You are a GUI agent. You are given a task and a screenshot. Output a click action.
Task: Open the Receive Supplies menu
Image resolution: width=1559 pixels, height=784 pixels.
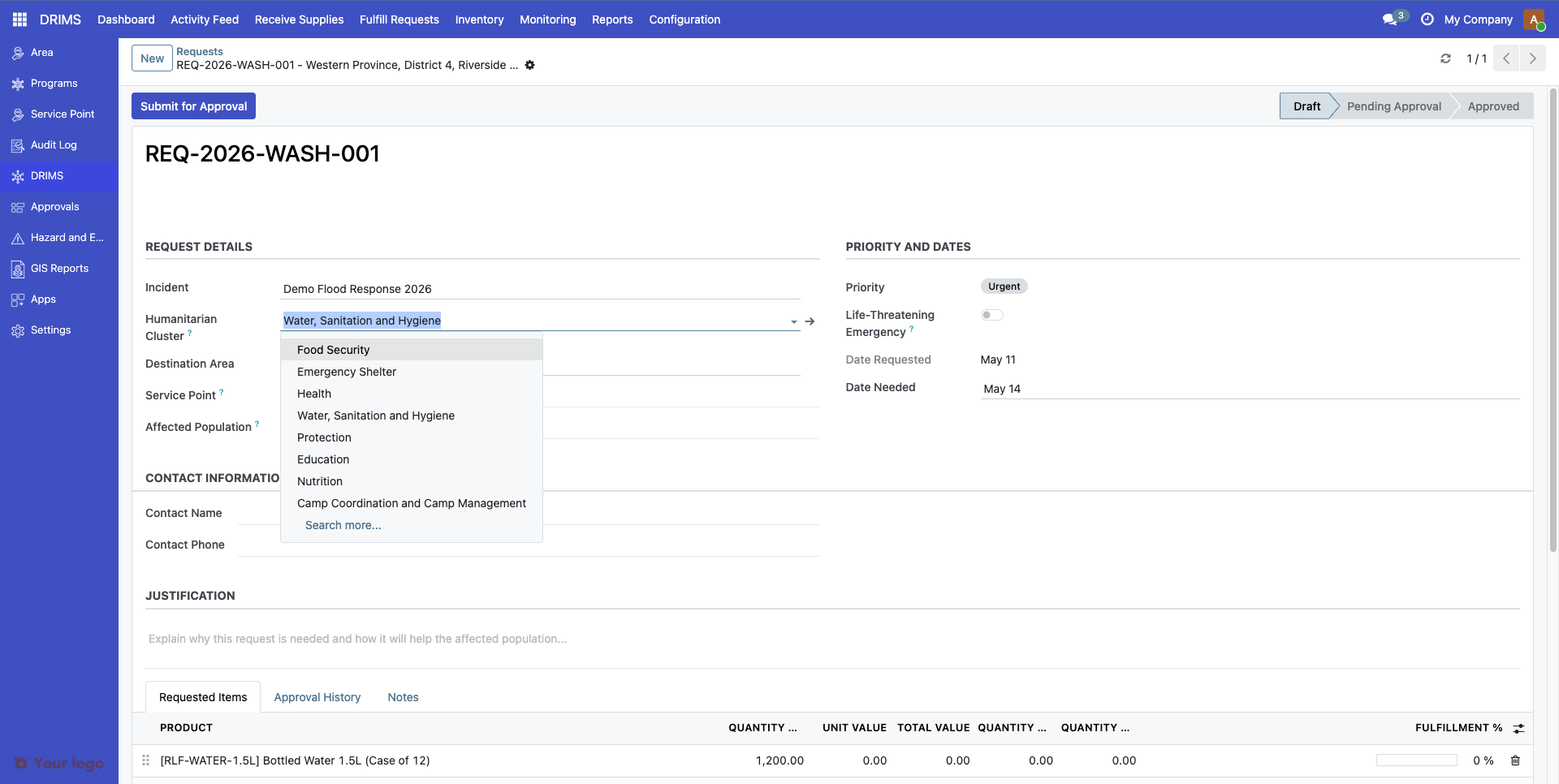click(x=299, y=19)
